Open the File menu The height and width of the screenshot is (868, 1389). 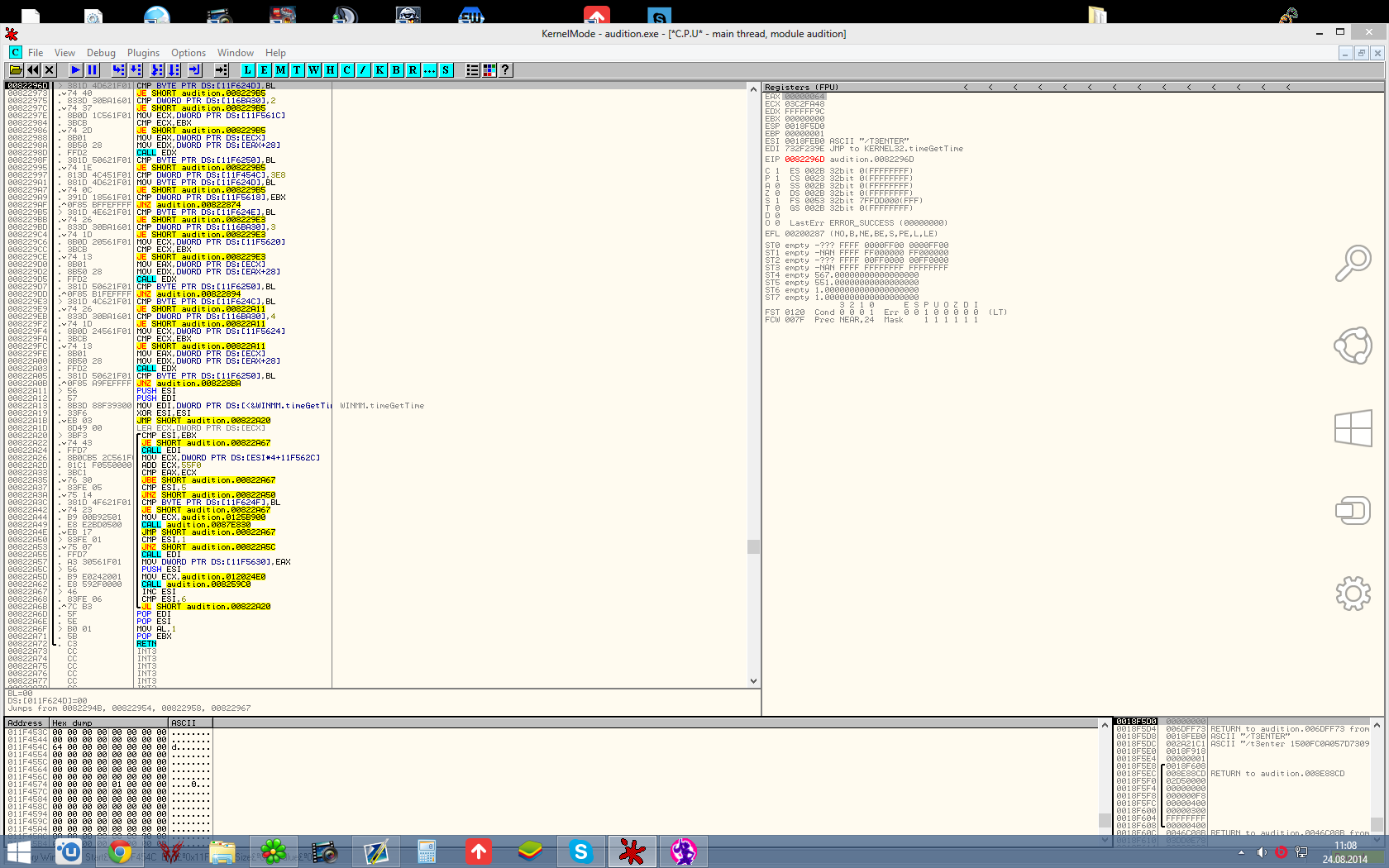[36, 52]
